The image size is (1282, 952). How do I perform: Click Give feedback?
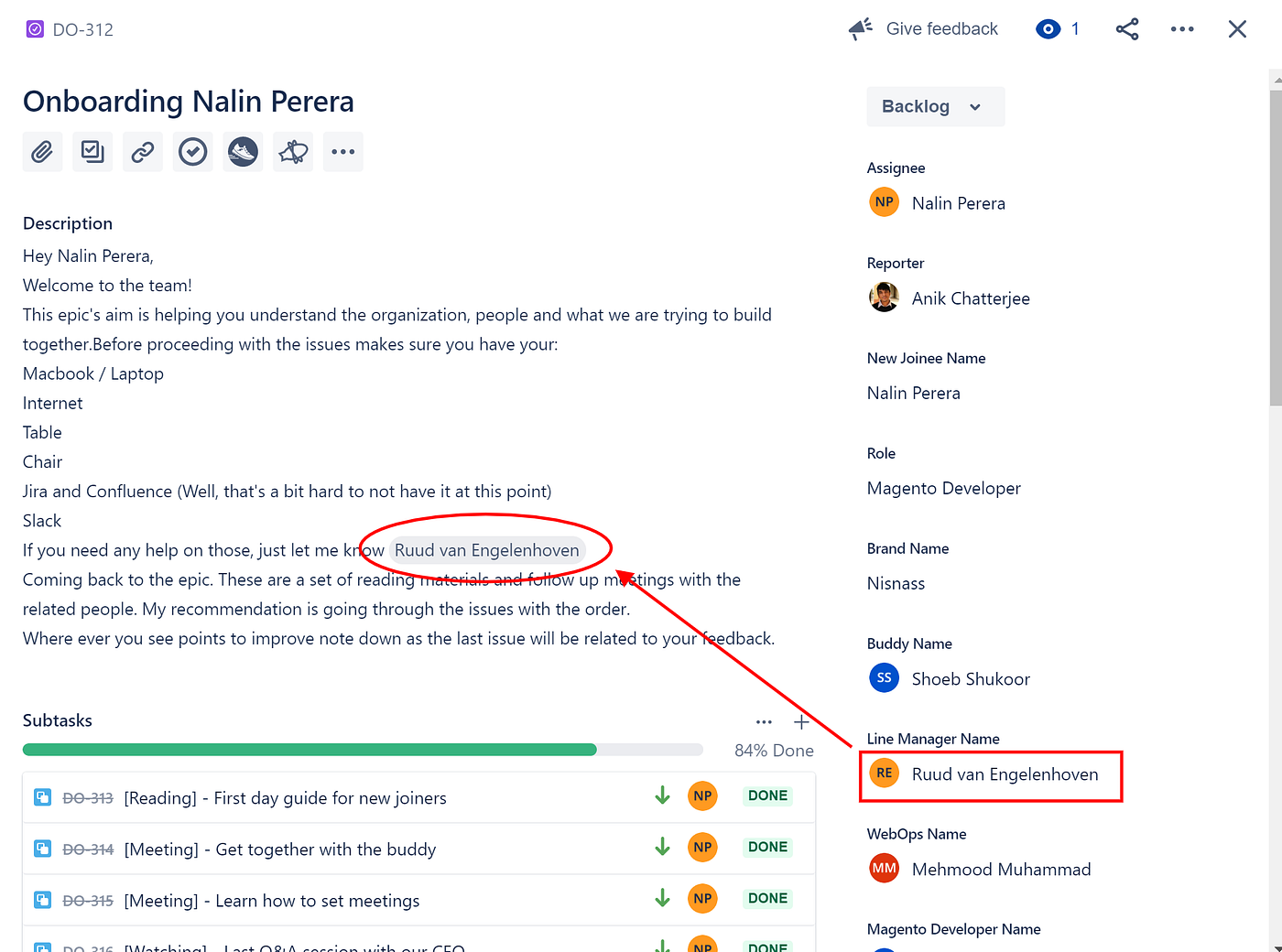tap(941, 28)
